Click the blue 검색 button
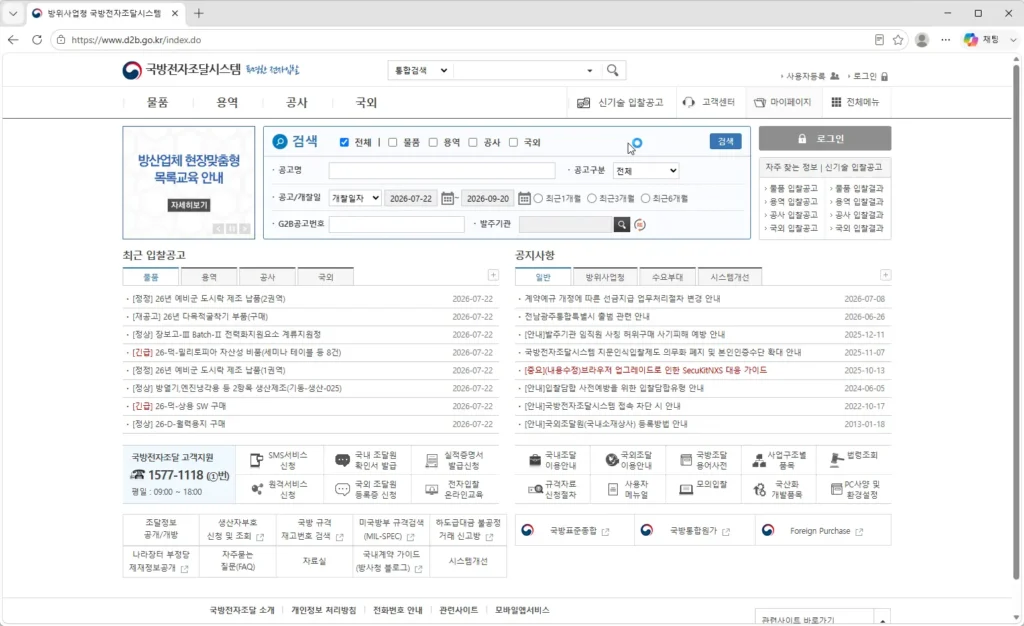 (726, 141)
